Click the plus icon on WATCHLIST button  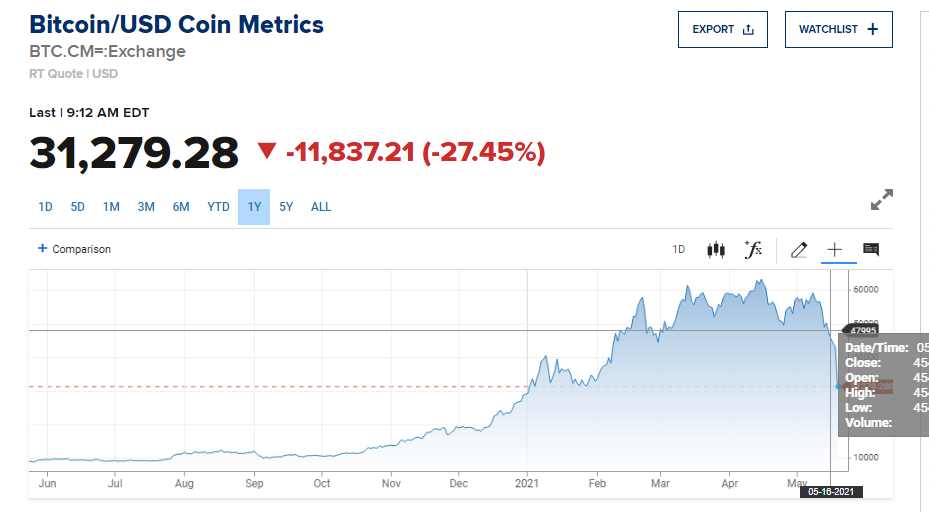pyautogui.click(x=873, y=30)
